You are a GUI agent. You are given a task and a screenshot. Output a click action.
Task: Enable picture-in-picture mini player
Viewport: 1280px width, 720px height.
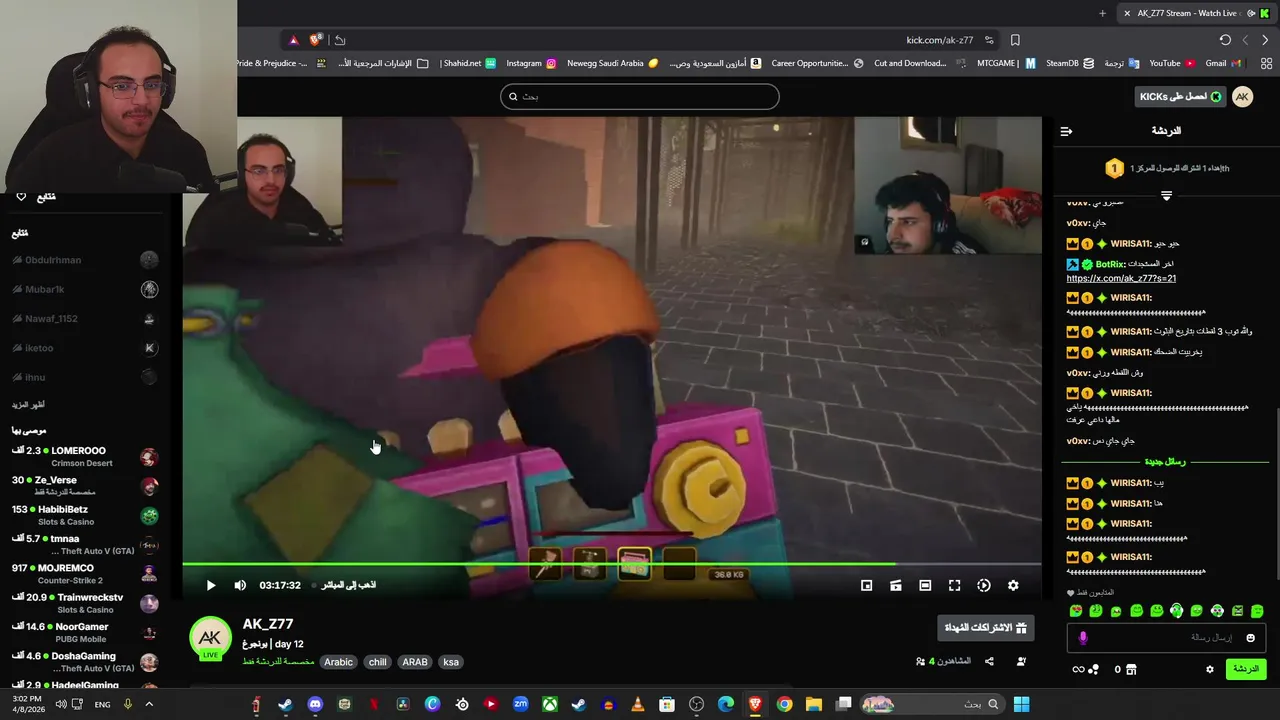[x=867, y=585]
